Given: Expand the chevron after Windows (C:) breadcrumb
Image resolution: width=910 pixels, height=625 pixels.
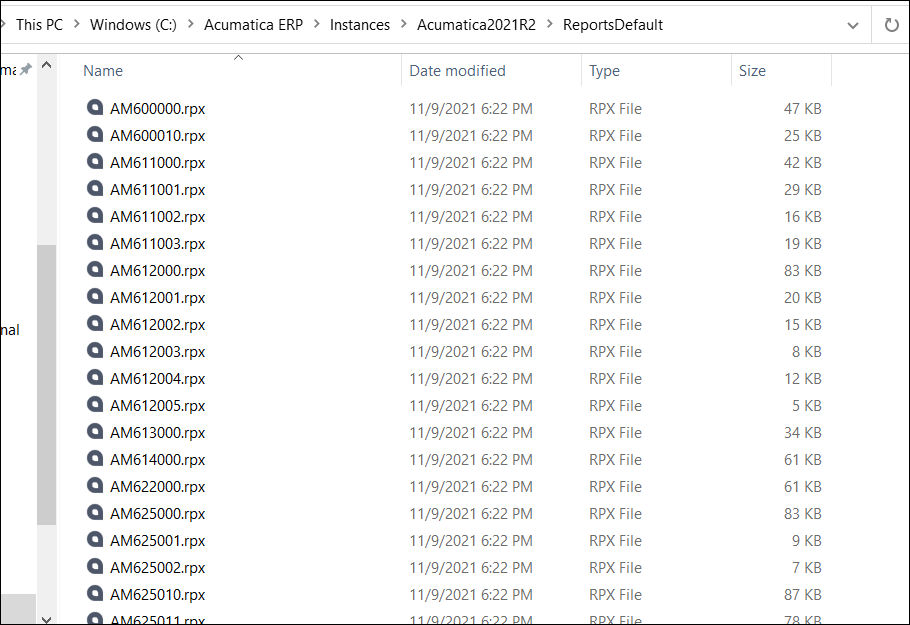Looking at the screenshot, I should click(x=191, y=25).
